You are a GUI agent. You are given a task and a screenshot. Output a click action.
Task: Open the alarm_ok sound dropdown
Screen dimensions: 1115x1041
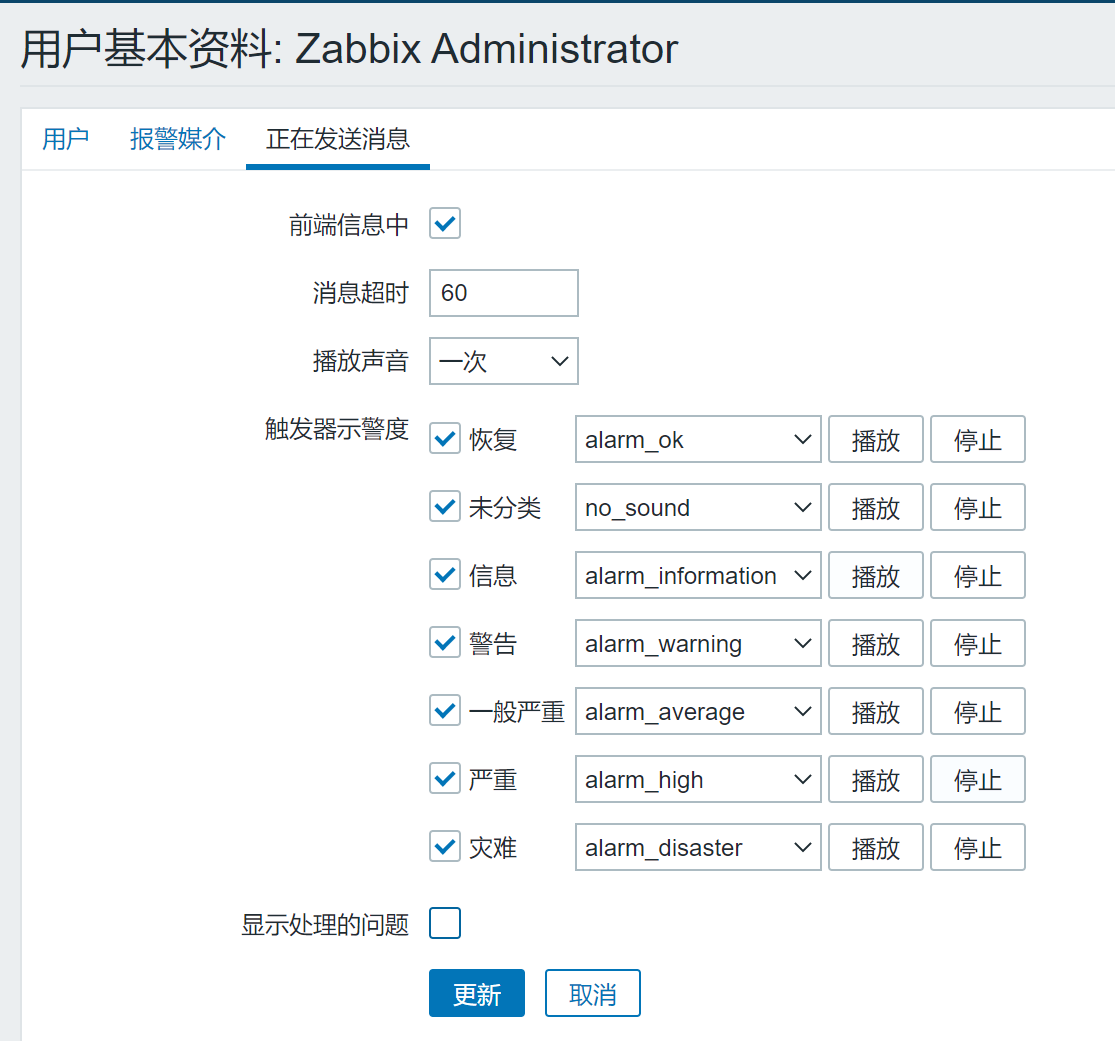tap(698, 439)
